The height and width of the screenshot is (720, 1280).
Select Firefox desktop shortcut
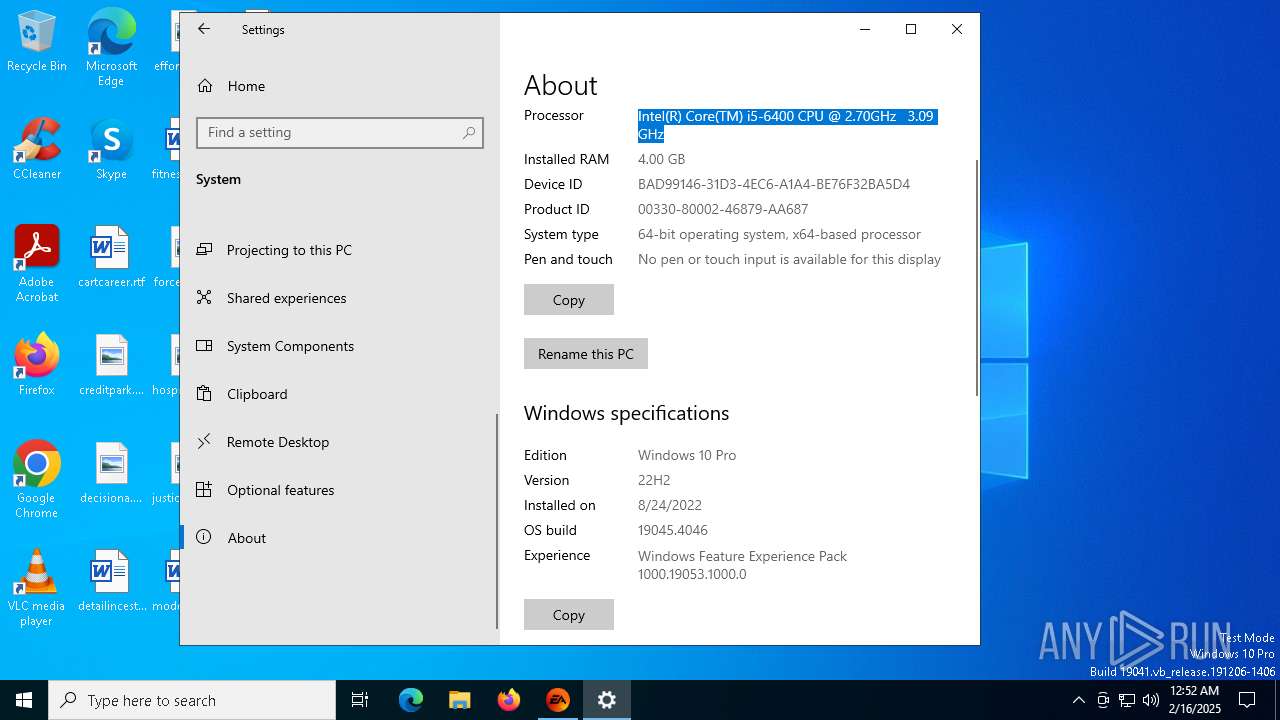[37, 366]
